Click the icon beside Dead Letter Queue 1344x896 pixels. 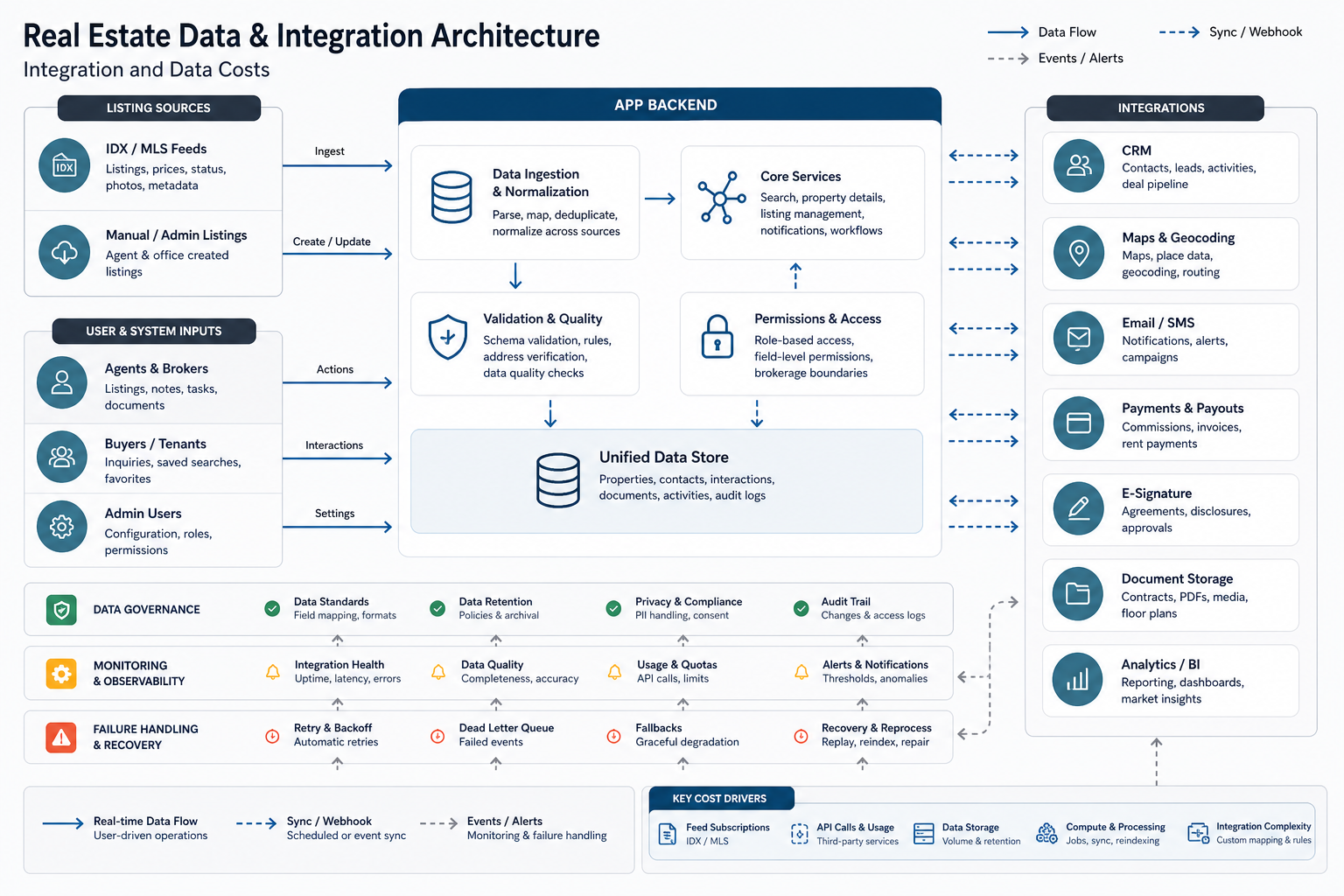pos(437,736)
